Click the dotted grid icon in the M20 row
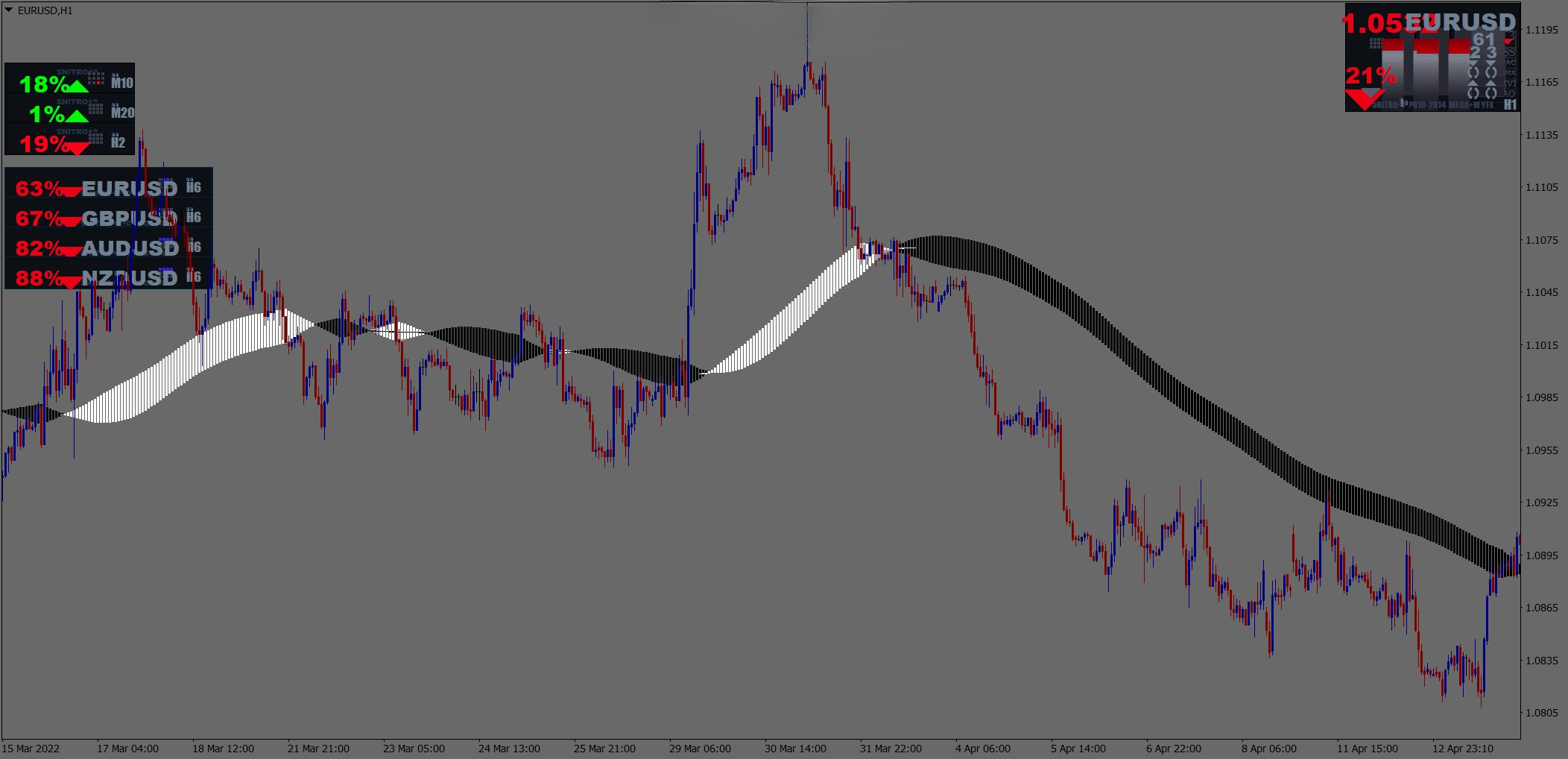Viewport: 1568px width, 759px height. pos(96,108)
